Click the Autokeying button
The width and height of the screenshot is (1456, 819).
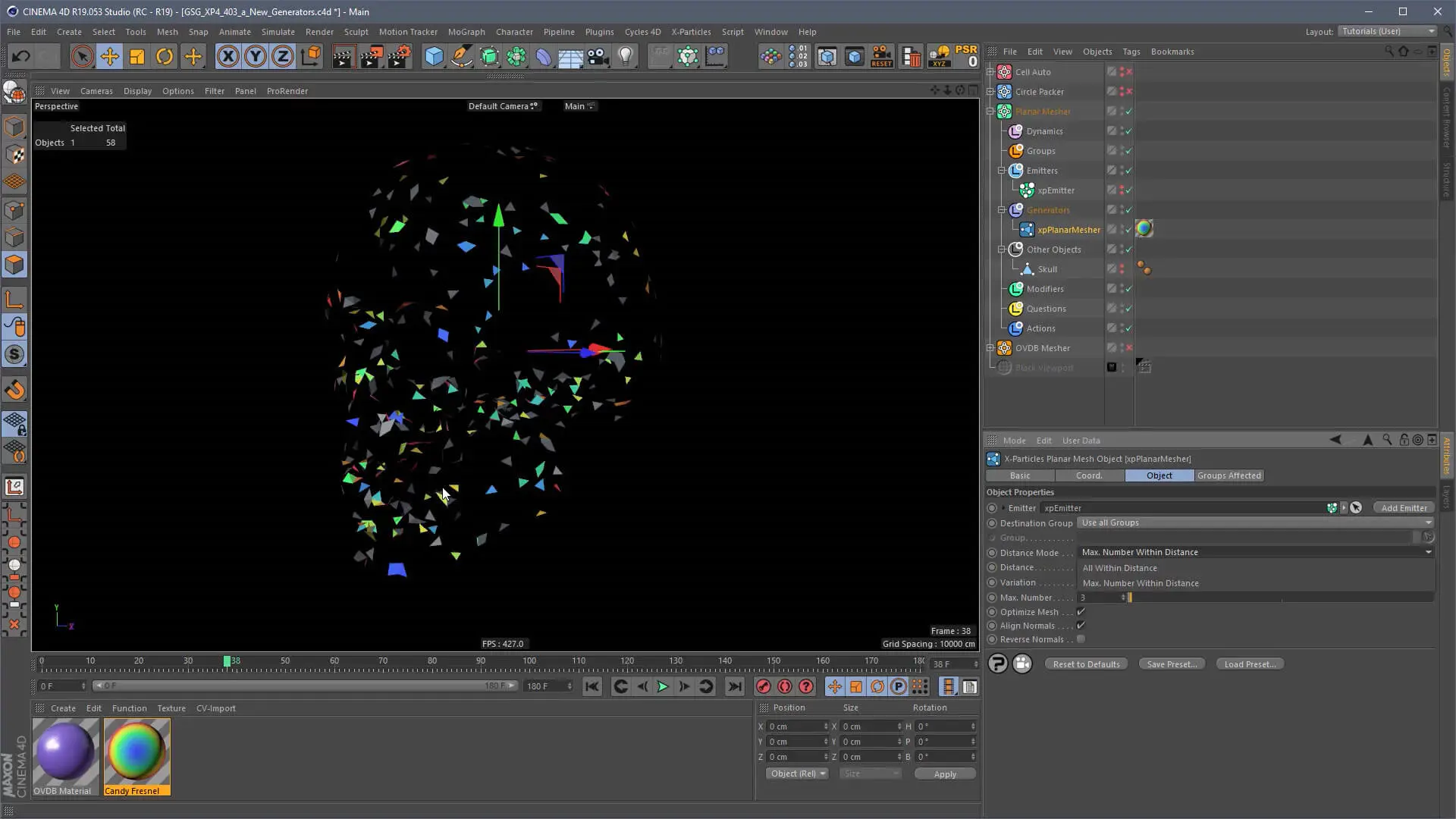(785, 687)
